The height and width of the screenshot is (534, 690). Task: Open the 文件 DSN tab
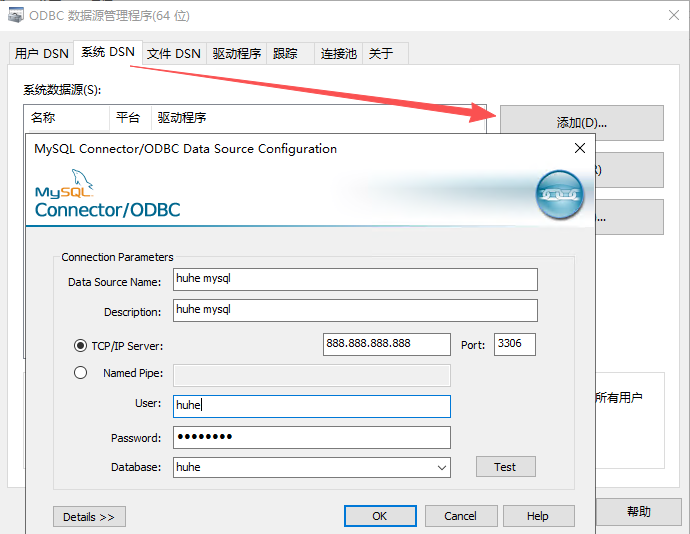tap(173, 54)
